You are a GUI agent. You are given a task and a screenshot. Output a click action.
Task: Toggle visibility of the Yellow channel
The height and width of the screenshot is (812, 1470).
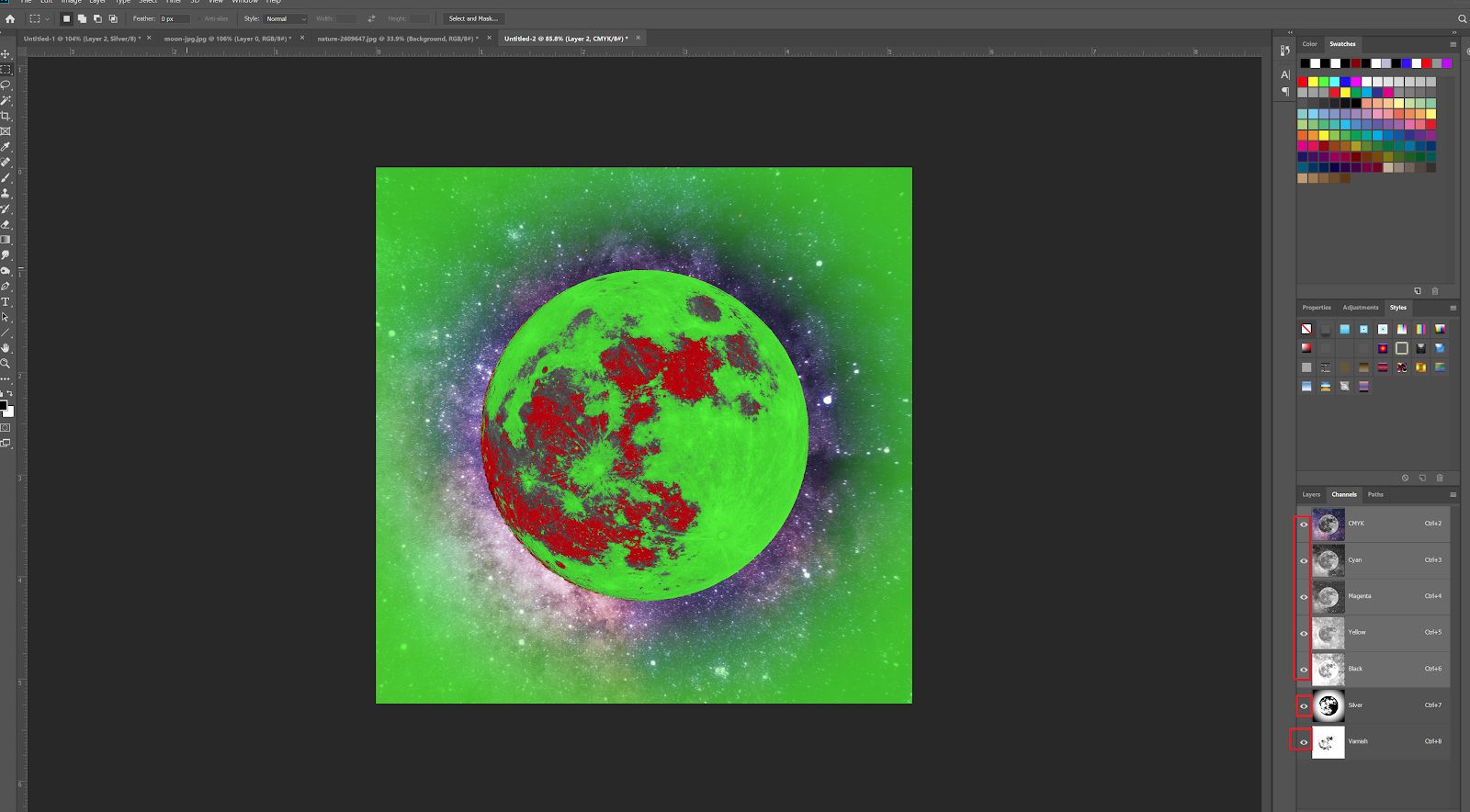click(1303, 633)
